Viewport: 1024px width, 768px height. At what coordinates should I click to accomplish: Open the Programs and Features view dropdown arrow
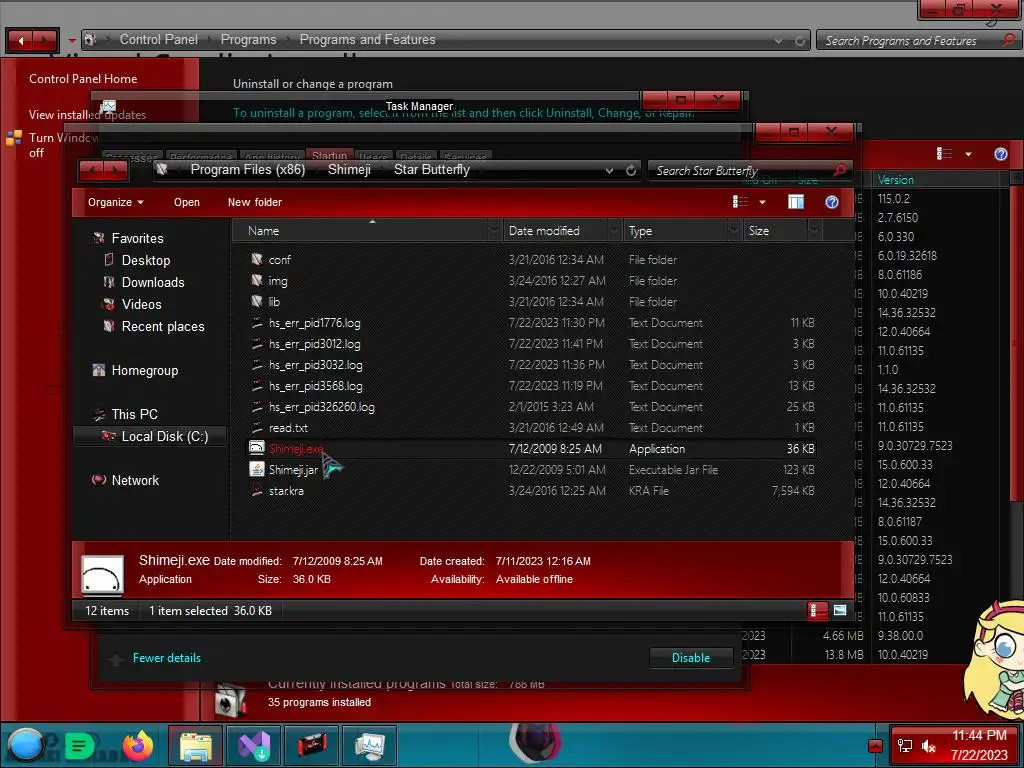coord(968,154)
